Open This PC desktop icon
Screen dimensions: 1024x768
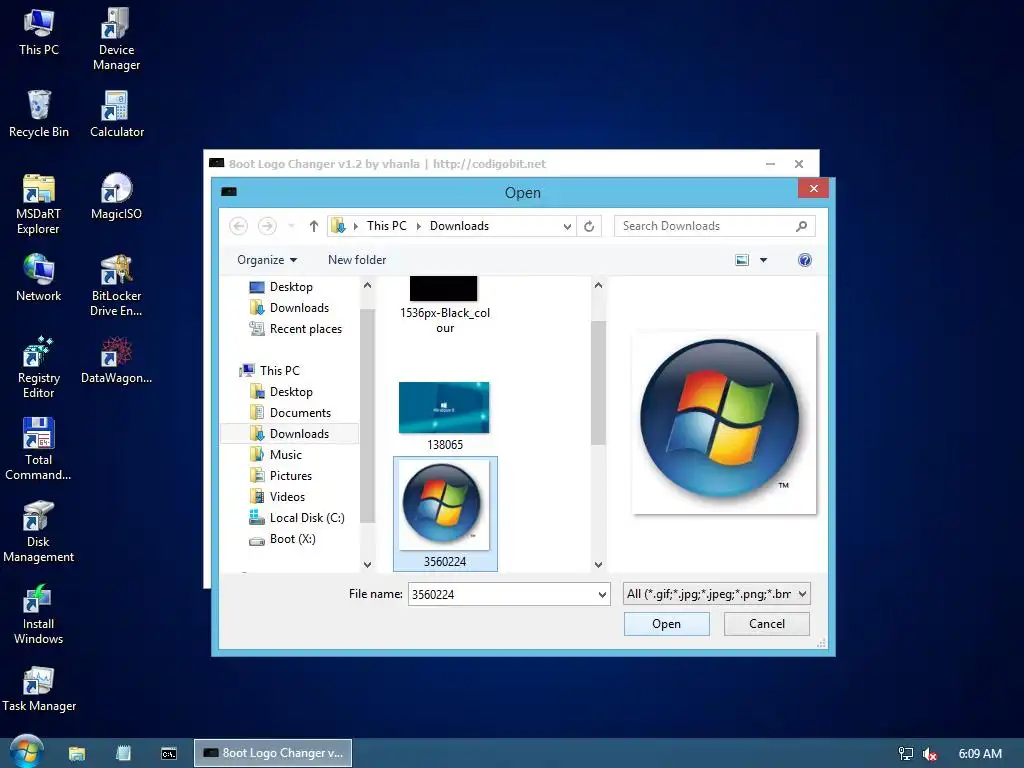point(39,31)
